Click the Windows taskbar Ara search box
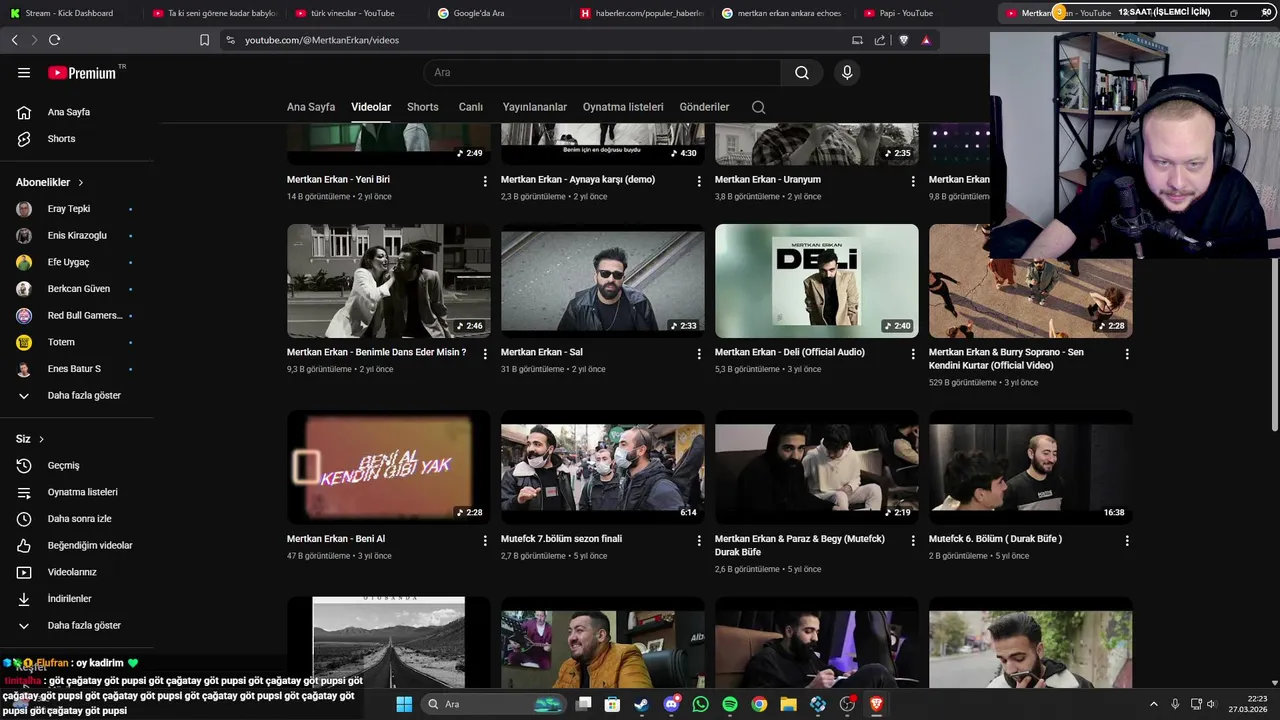Image resolution: width=1280 pixels, height=720 pixels. [494, 704]
